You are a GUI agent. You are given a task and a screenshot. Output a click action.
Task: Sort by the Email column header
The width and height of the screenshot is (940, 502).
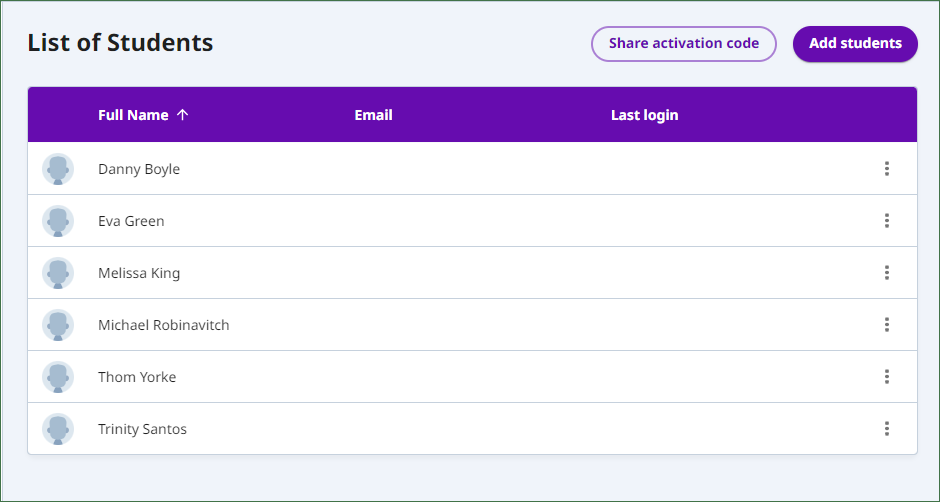(373, 115)
